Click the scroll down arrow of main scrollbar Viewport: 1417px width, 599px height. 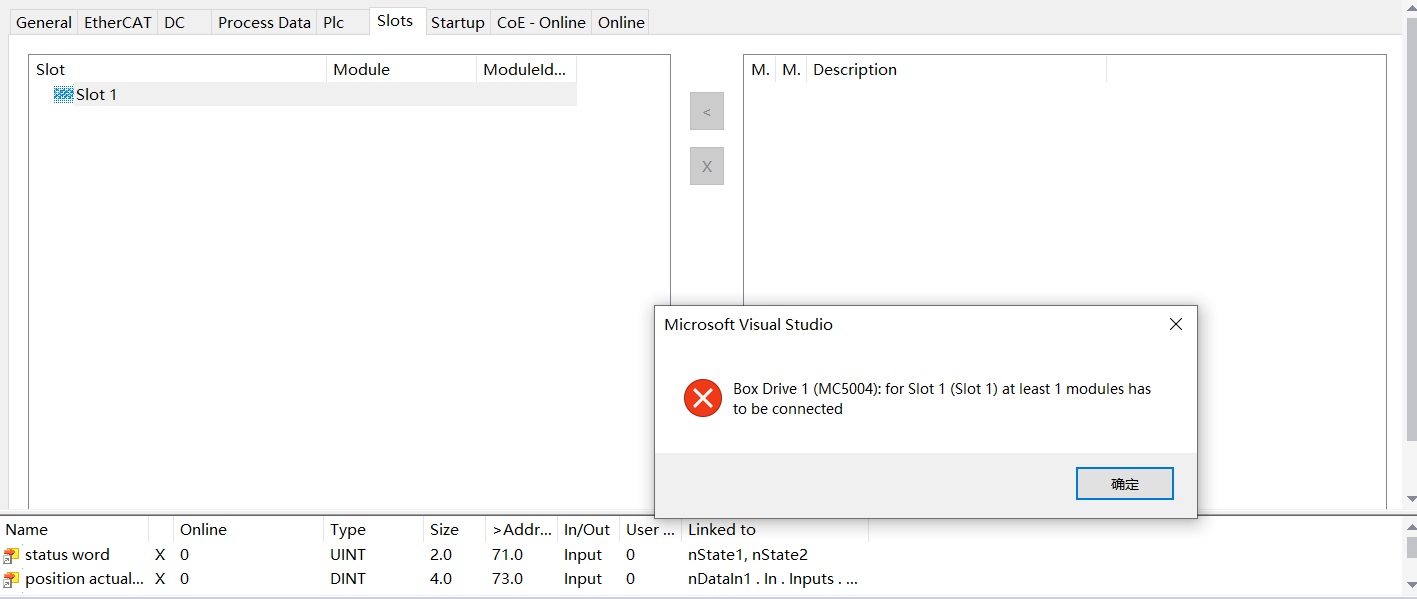pyautogui.click(x=1410, y=499)
